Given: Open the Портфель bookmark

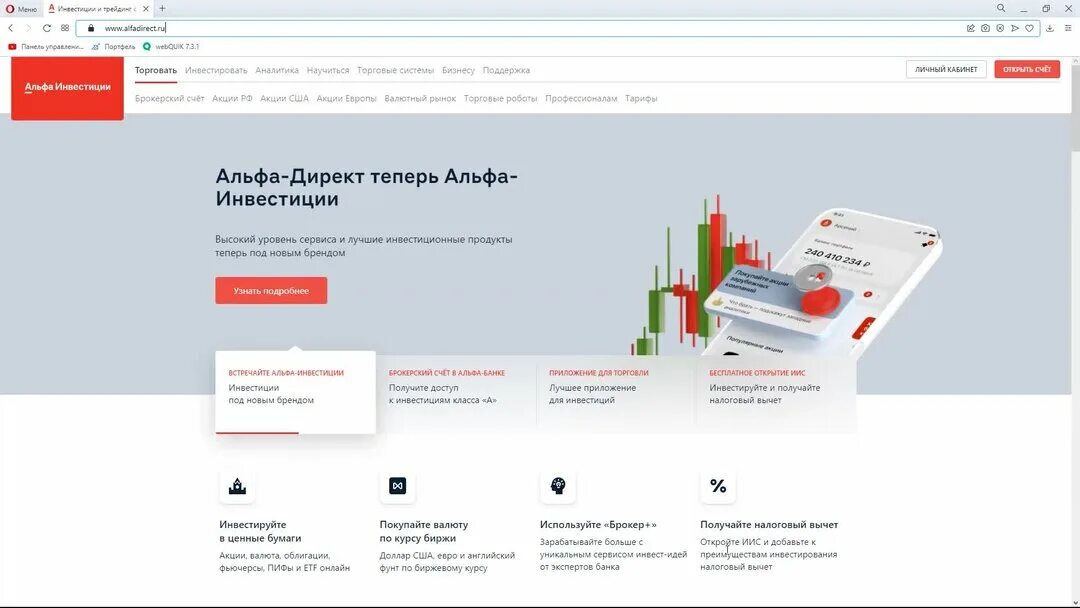Looking at the screenshot, I should click(114, 47).
